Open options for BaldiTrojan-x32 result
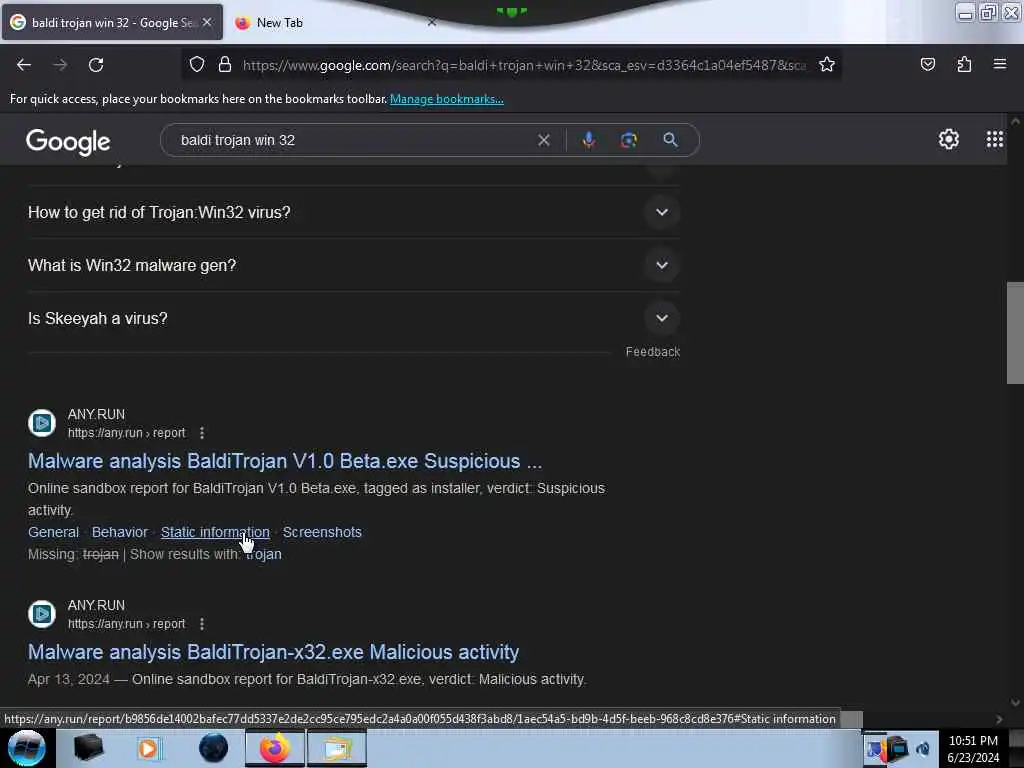The width and height of the screenshot is (1024, 768). [x=202, y=624]
